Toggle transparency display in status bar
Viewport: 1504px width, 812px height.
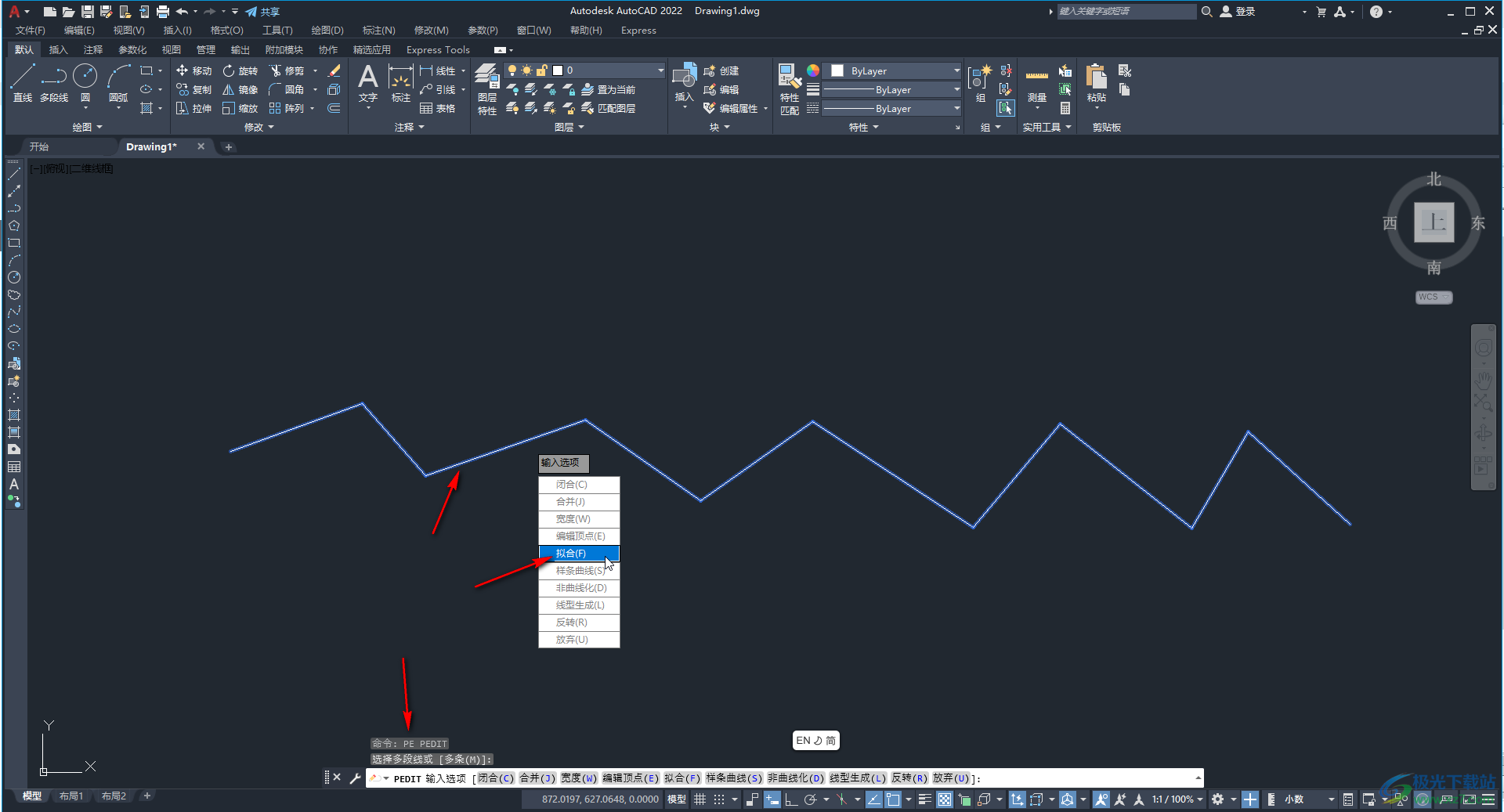(945, 799)
